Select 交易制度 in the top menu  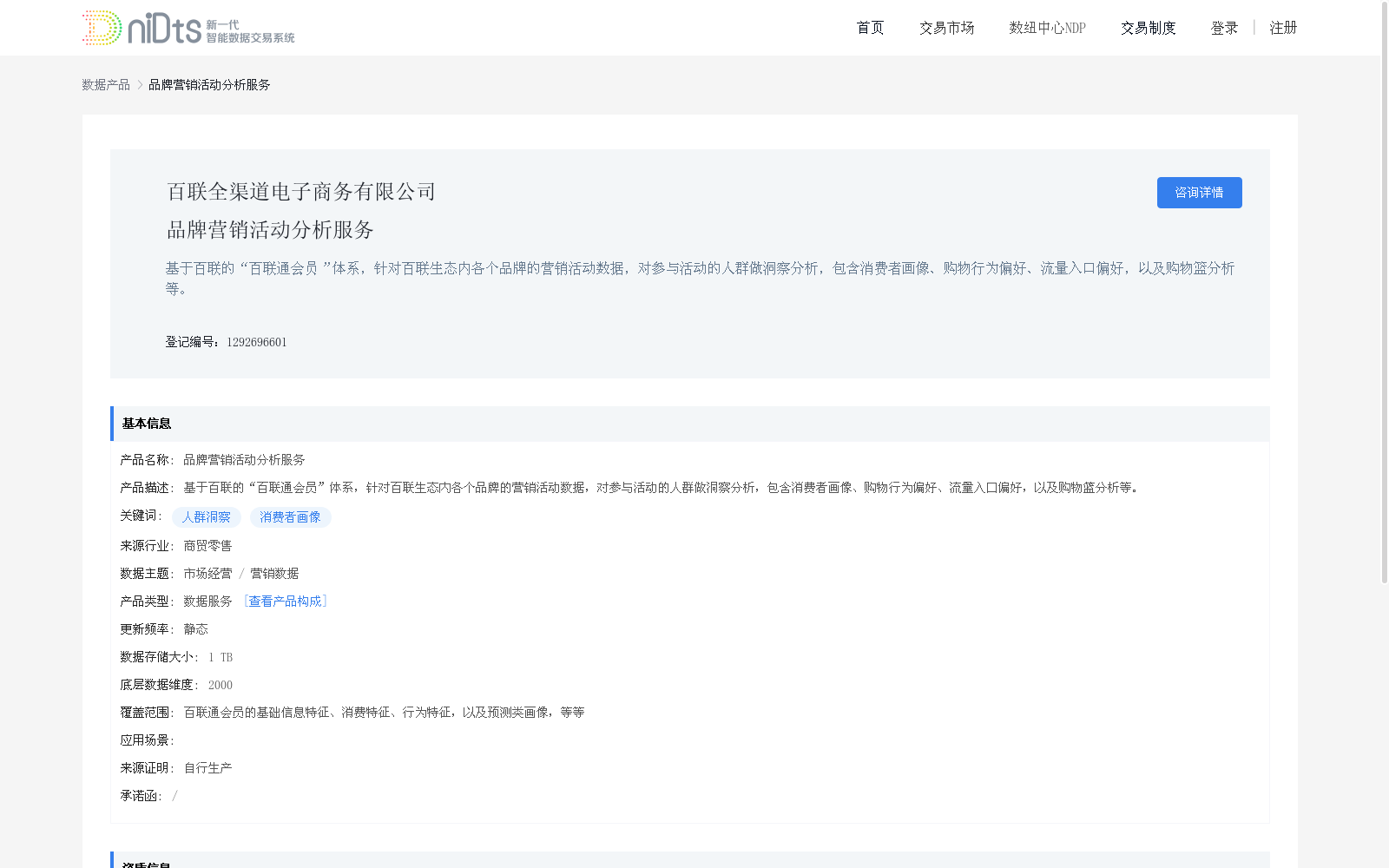pos(1148,28)
